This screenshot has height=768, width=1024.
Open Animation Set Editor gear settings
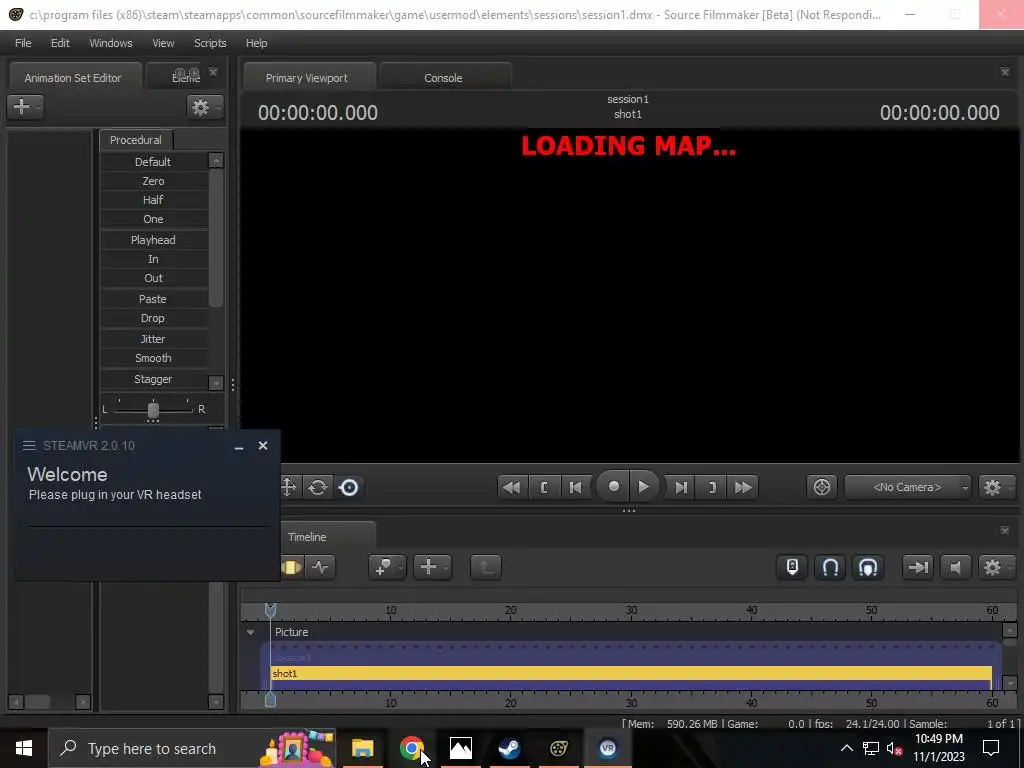click(x=204, y=106)
